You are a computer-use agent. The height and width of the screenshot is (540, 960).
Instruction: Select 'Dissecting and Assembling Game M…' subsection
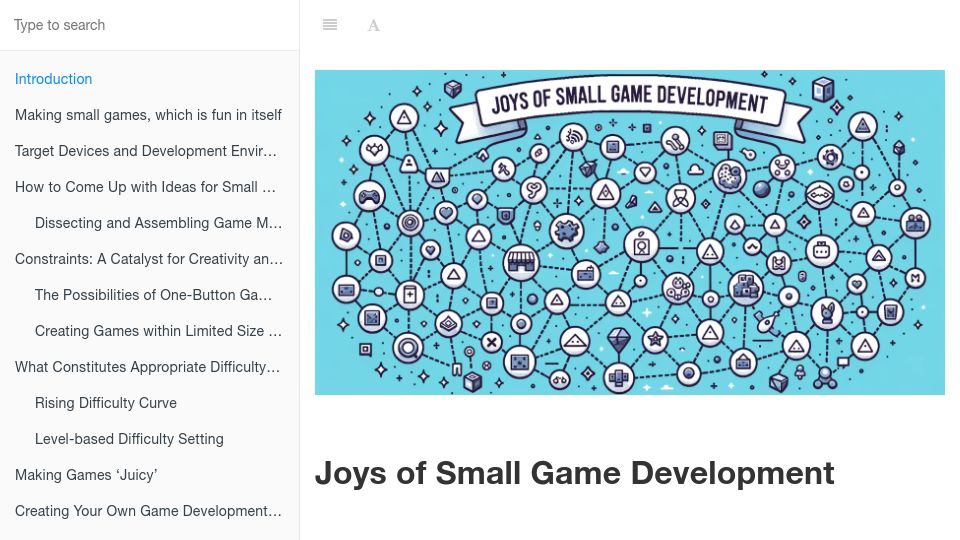click(159, 223)
